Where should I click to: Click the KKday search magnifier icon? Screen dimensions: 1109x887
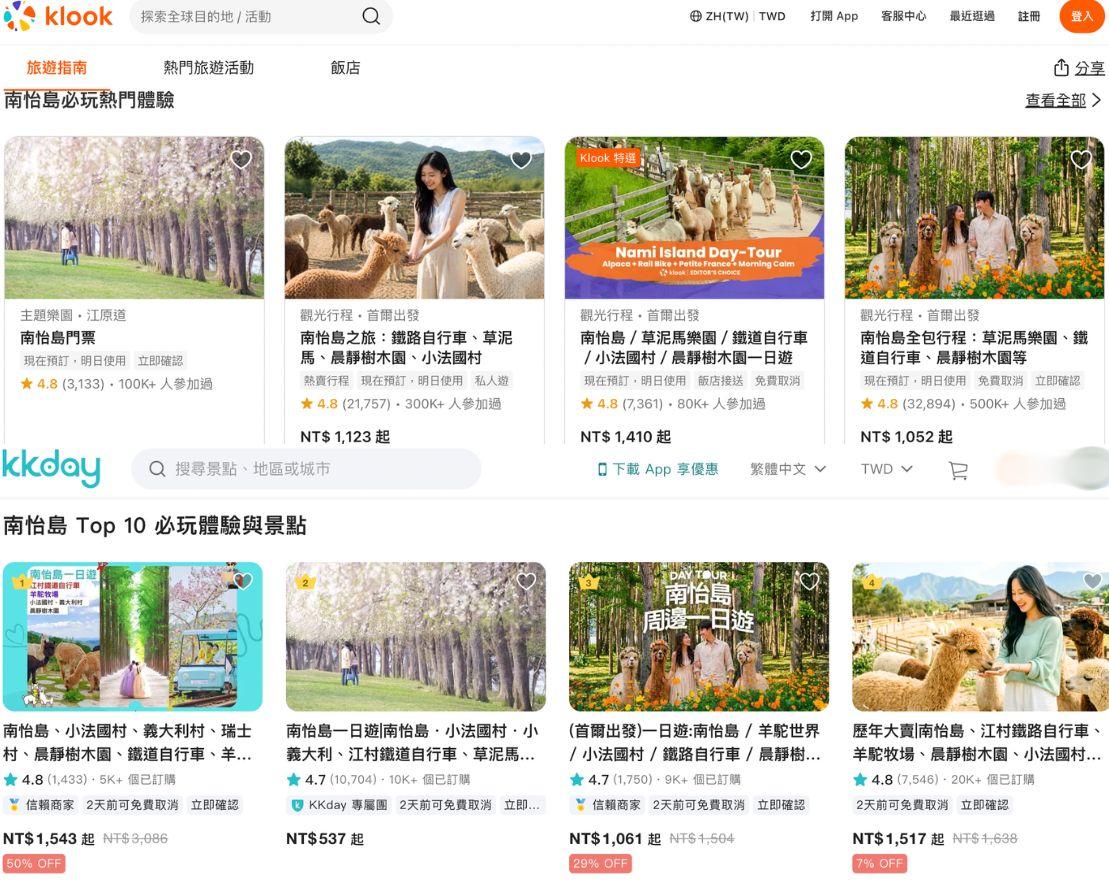pyautogui.click(x=157, y=469)
